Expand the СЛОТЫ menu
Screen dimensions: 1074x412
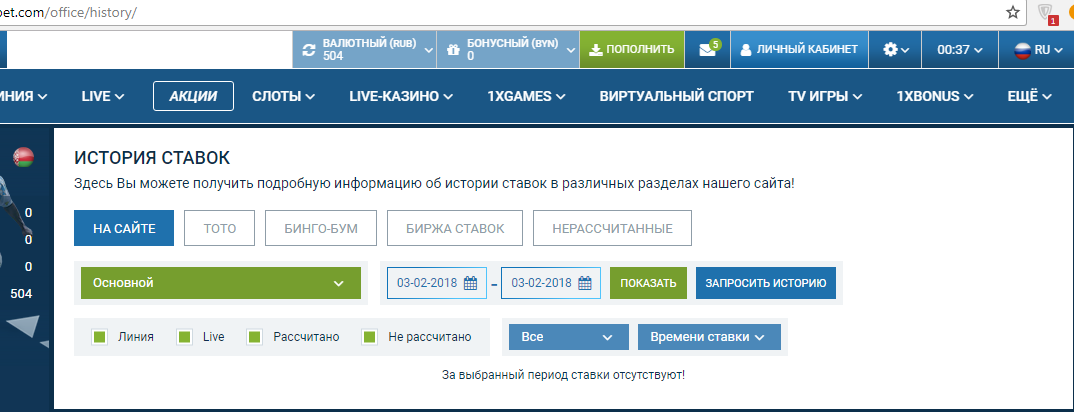pos(283,96)
